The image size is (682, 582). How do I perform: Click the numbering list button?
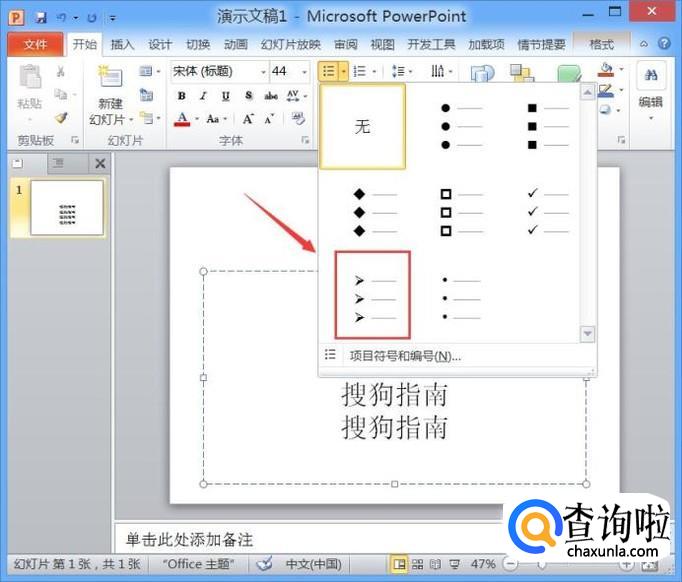360,71
